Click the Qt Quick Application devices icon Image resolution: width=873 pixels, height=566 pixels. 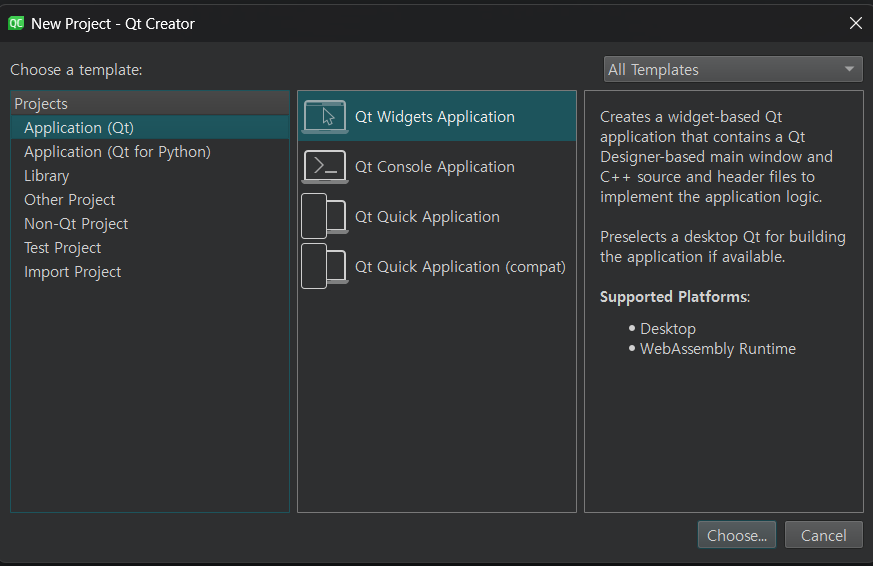(325, 216)
